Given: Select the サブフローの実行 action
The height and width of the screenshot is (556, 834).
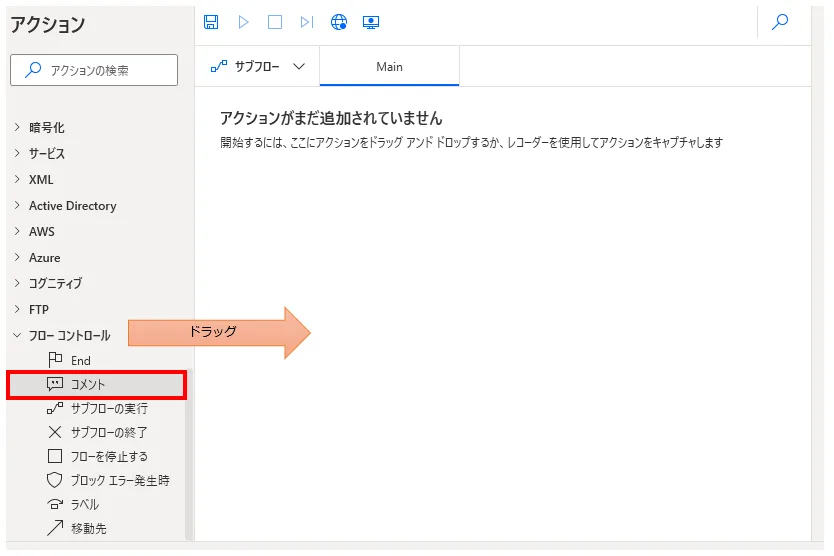Looking at the screenshot, I should [108, 408].
